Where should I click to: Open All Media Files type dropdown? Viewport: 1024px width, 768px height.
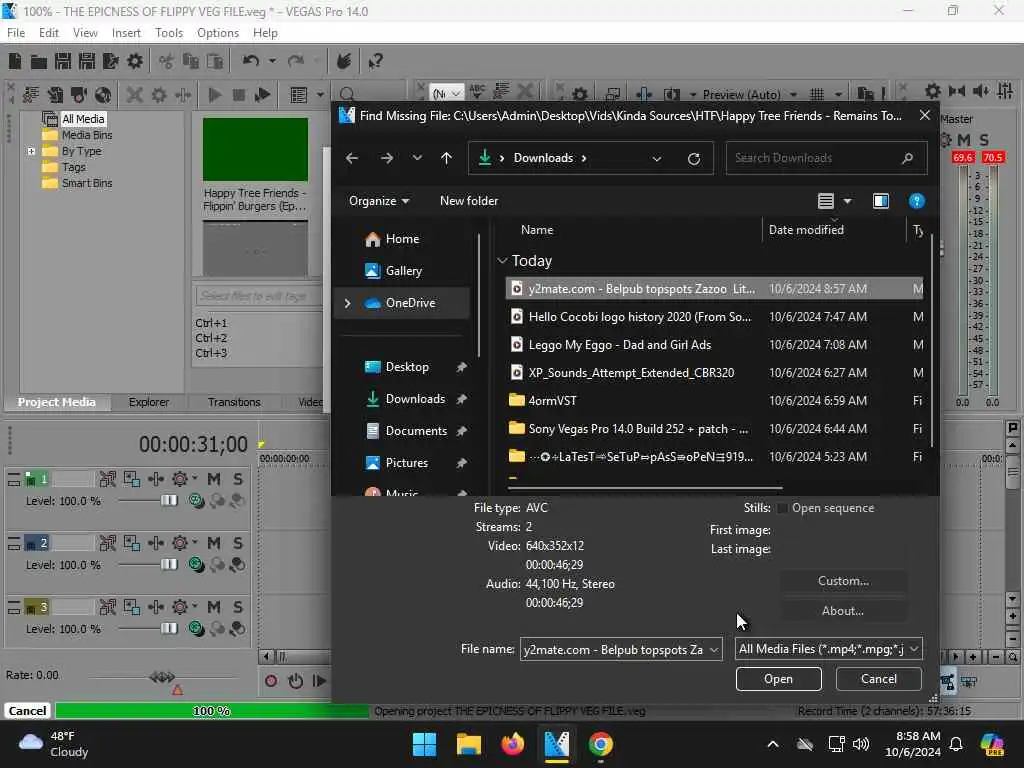click(x=913, y=649)
